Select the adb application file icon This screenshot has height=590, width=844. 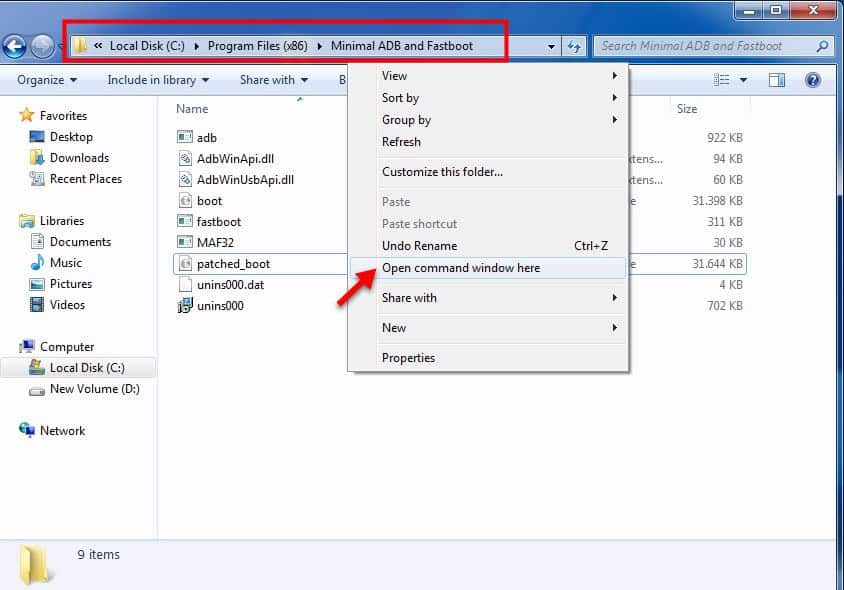(x=185, y=137)
